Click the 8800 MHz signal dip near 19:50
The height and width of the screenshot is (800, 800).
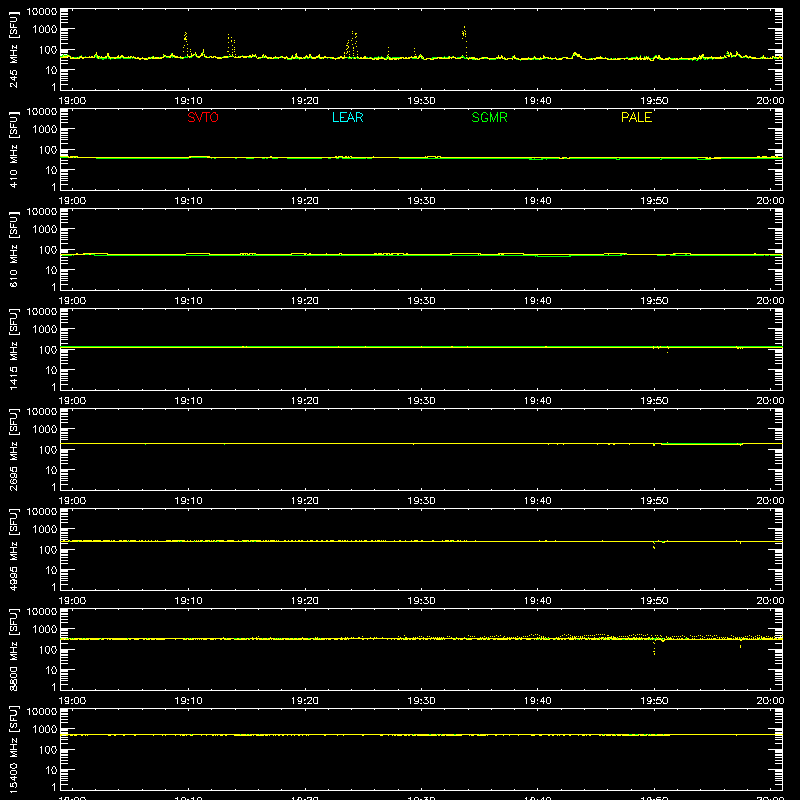[x=654, y=647]
